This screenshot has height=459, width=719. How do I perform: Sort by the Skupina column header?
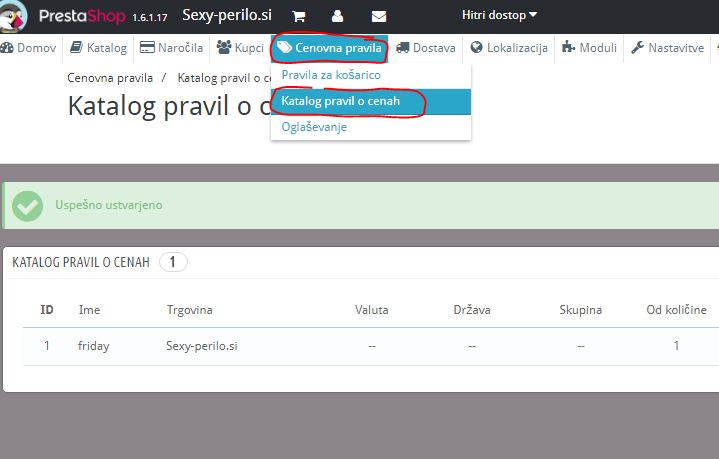coord(580,310)
